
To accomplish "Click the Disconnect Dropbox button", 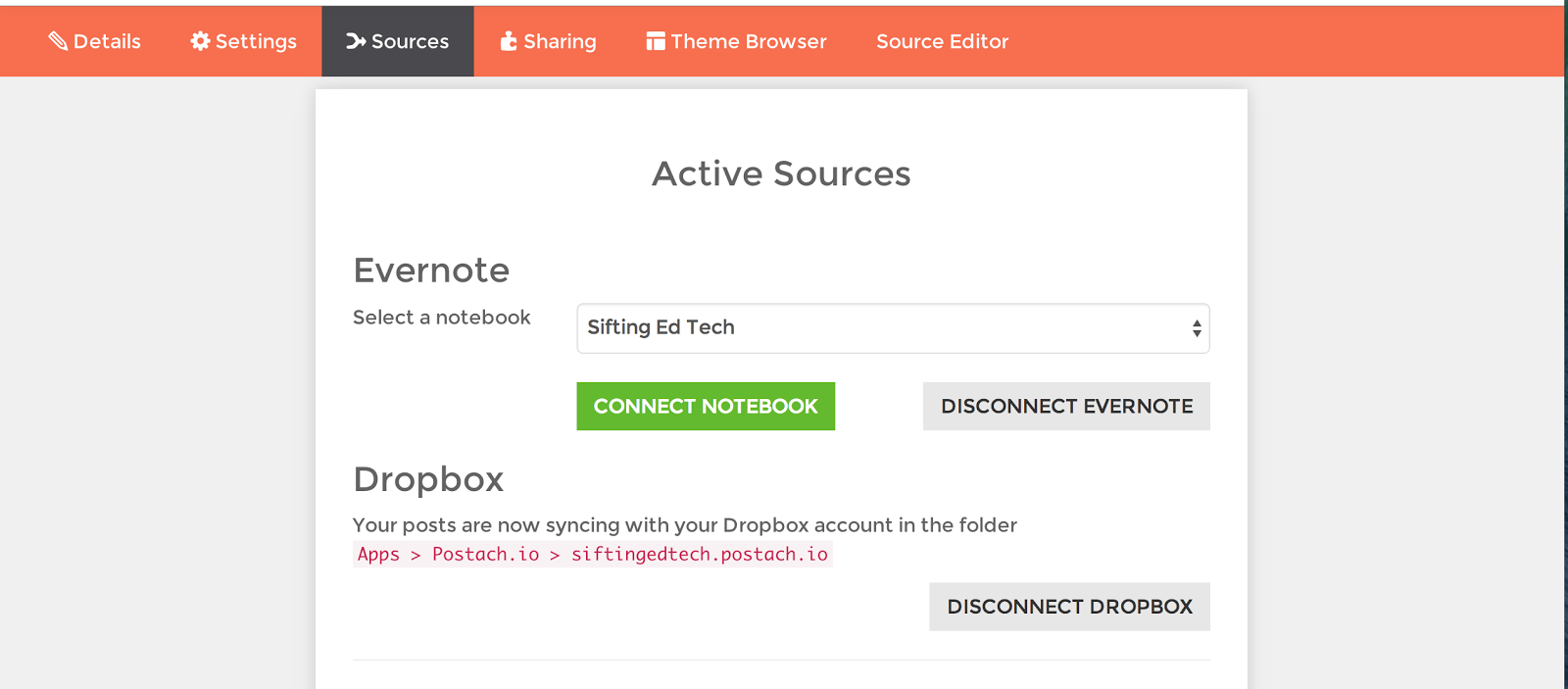I will point(1069,607).
